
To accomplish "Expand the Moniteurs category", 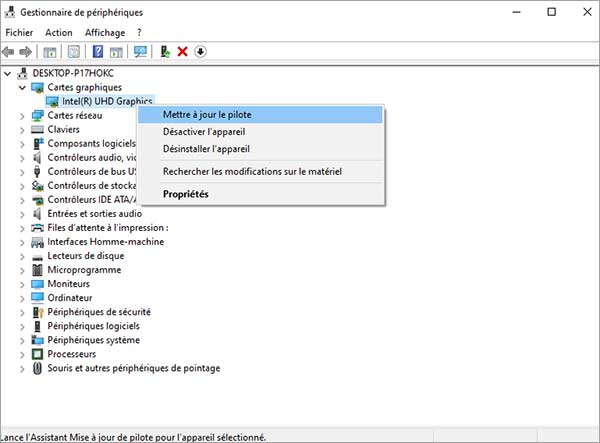I will point(22,284).
